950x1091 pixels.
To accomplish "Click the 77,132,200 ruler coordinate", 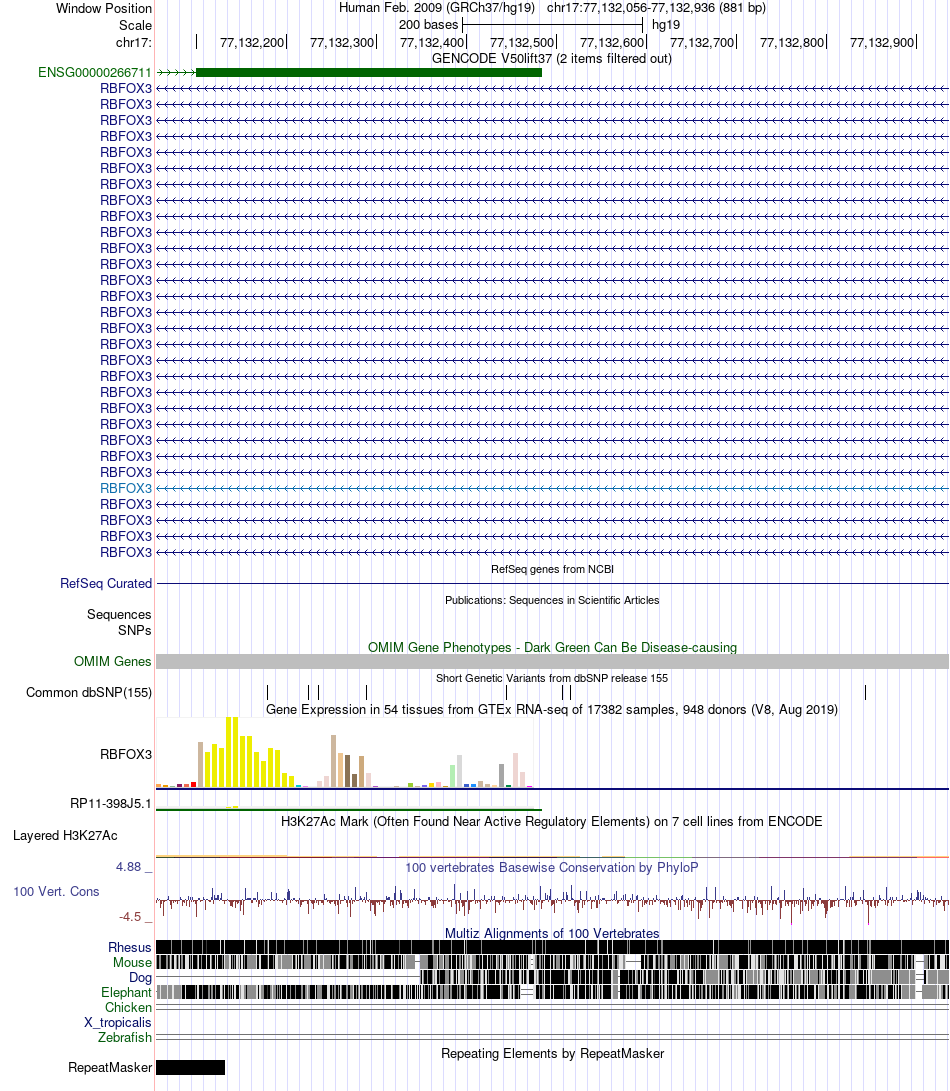I will 252,42.
